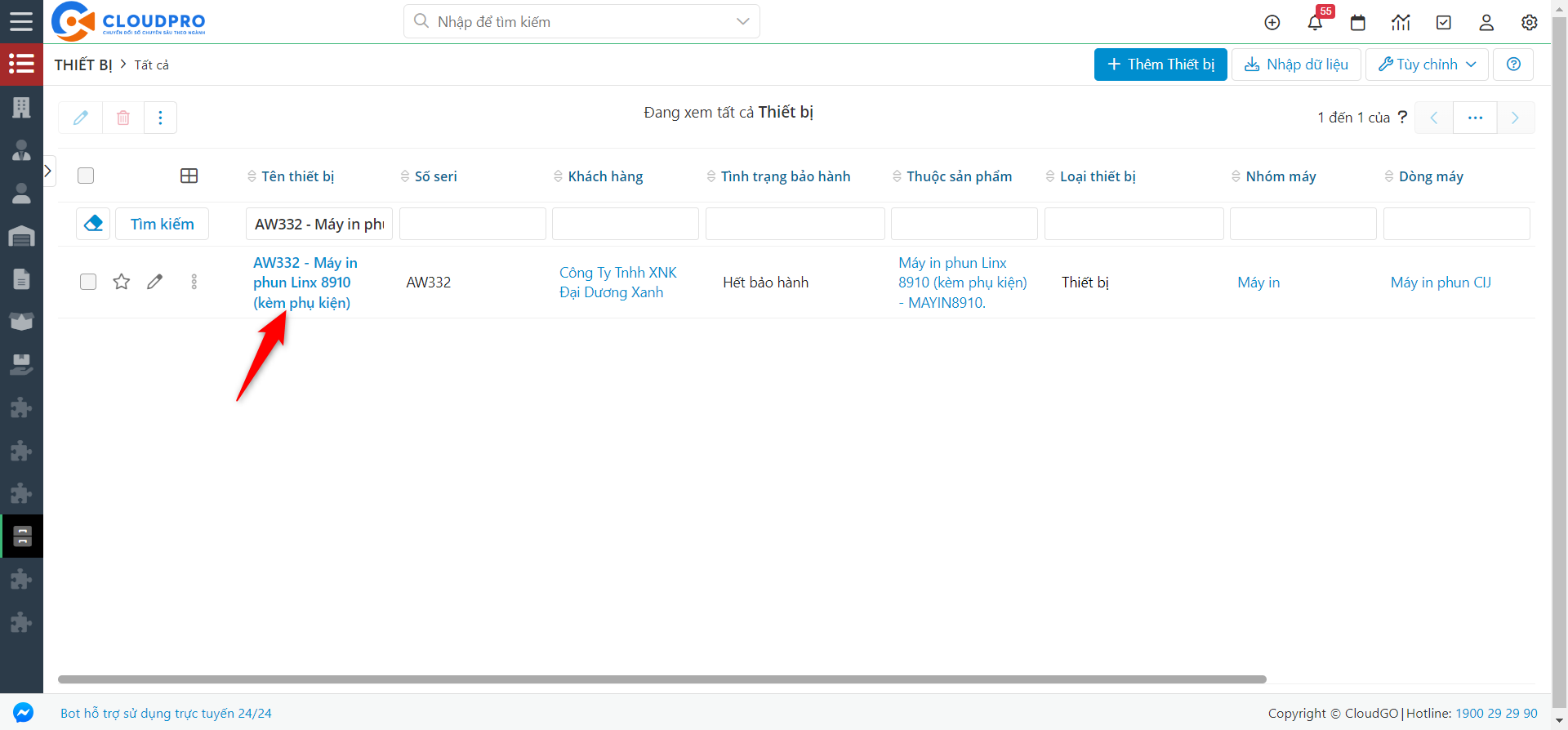Open the Messenger chat icon
This screenshot has height=730, width=1568.
pos(23,713)
